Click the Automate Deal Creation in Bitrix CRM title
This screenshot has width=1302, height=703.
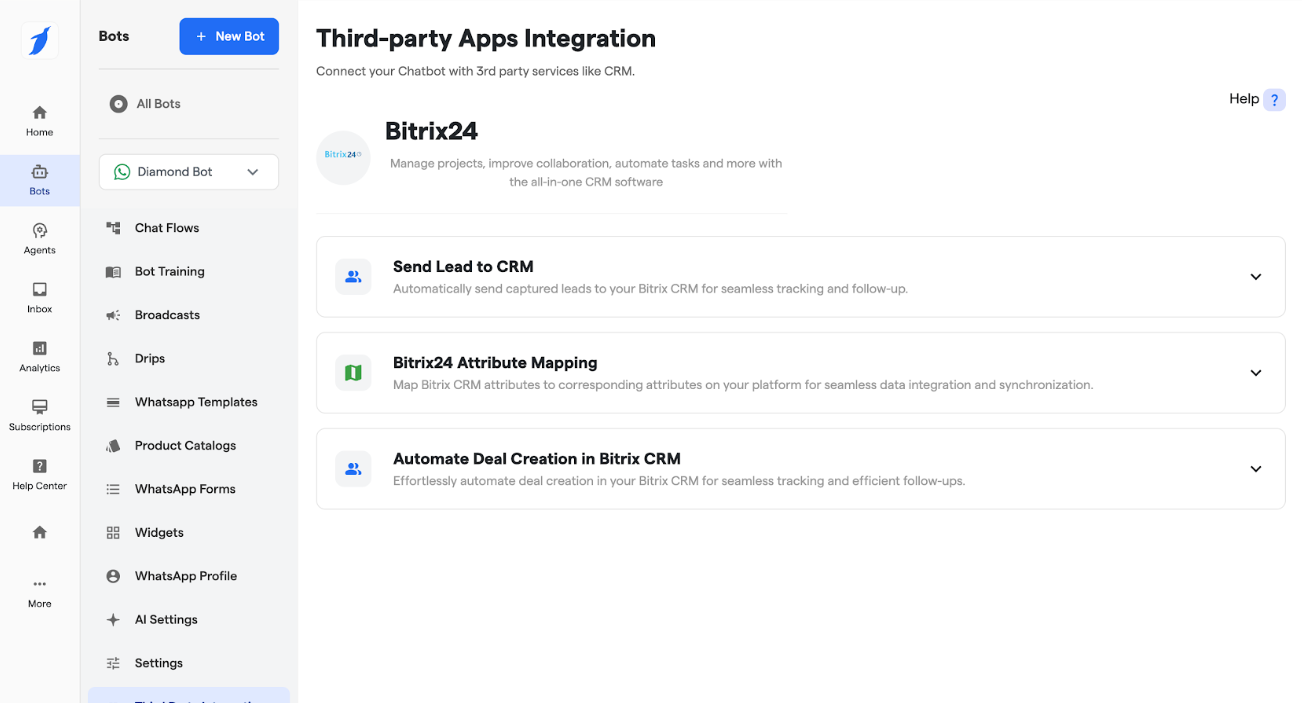click(x=537, y=459)
